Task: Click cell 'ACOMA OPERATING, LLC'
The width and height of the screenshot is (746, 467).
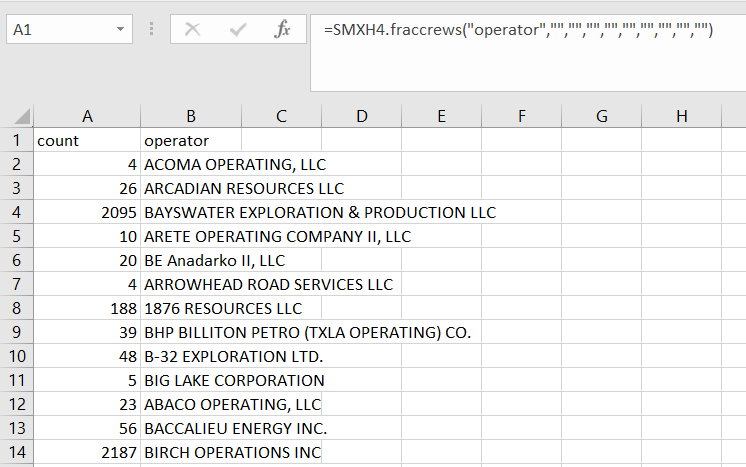Action: coord(235,165)
